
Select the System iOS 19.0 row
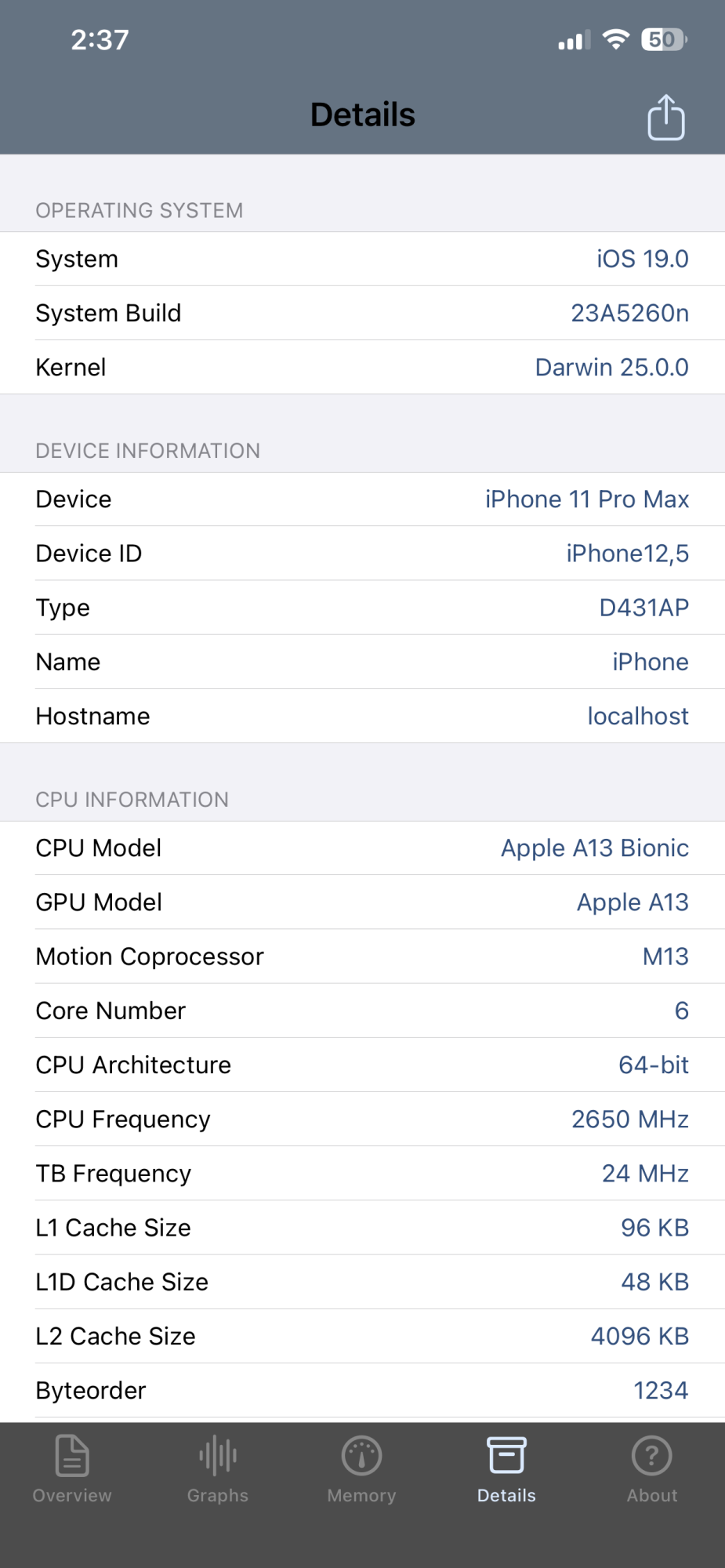(362, 259)
